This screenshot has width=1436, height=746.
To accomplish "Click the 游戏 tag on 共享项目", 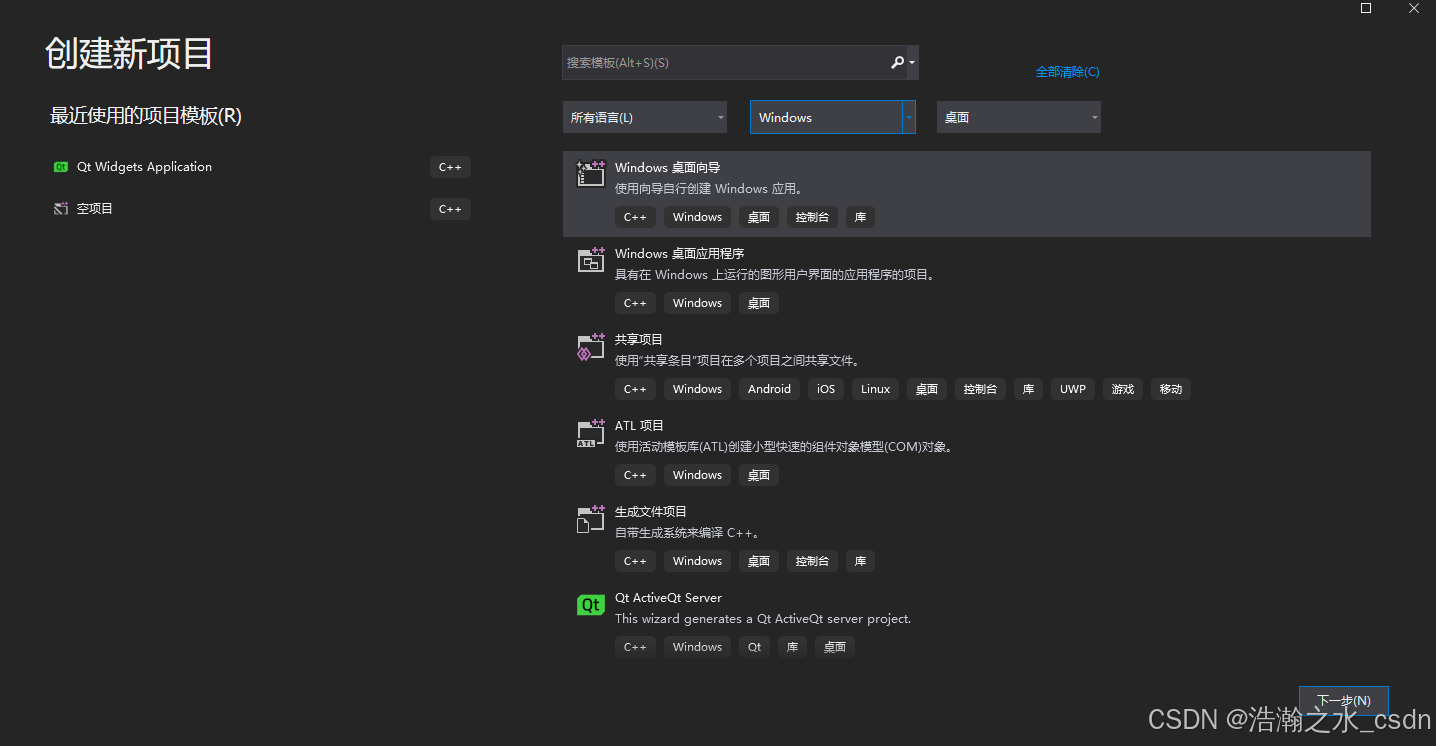I will tap(1123, 389).
